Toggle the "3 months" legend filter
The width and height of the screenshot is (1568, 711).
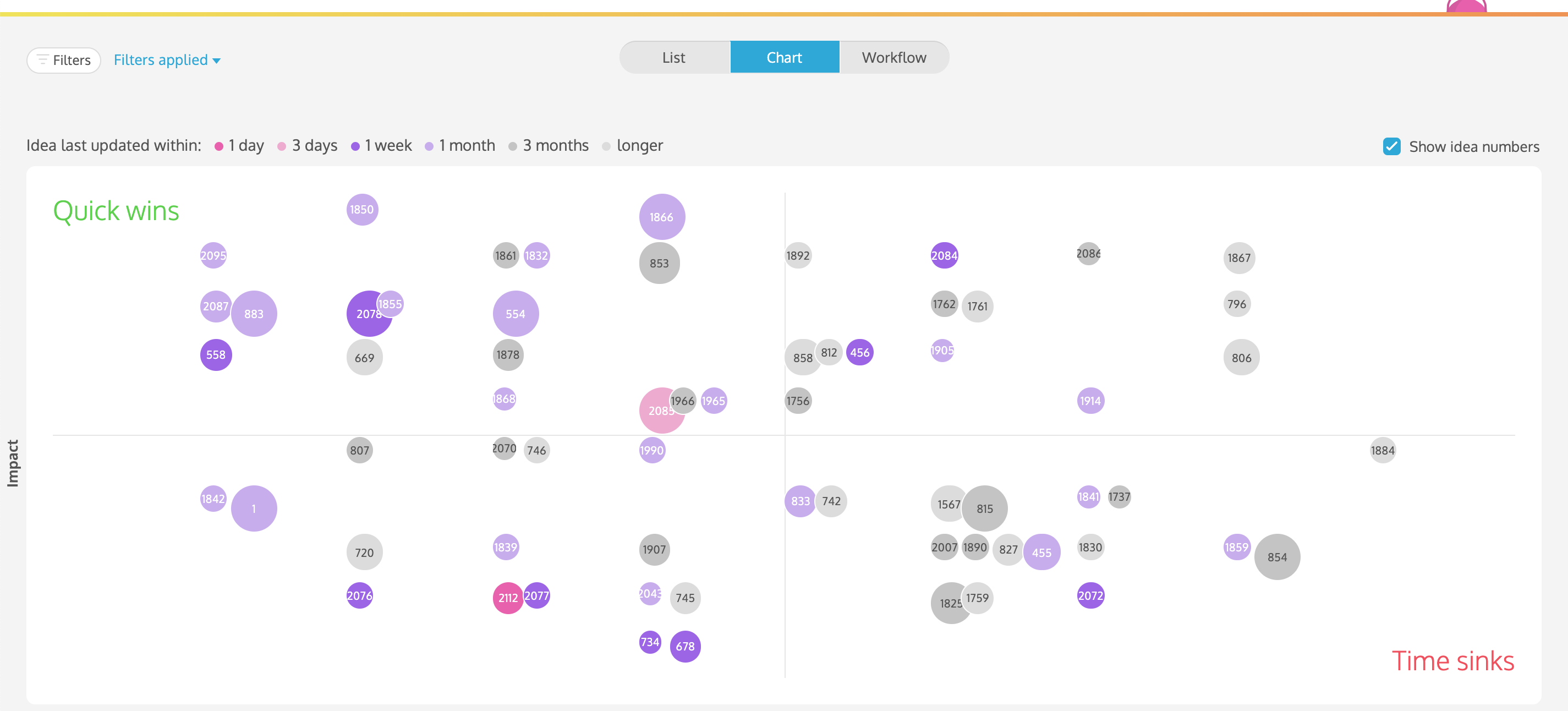click(513, 146)
